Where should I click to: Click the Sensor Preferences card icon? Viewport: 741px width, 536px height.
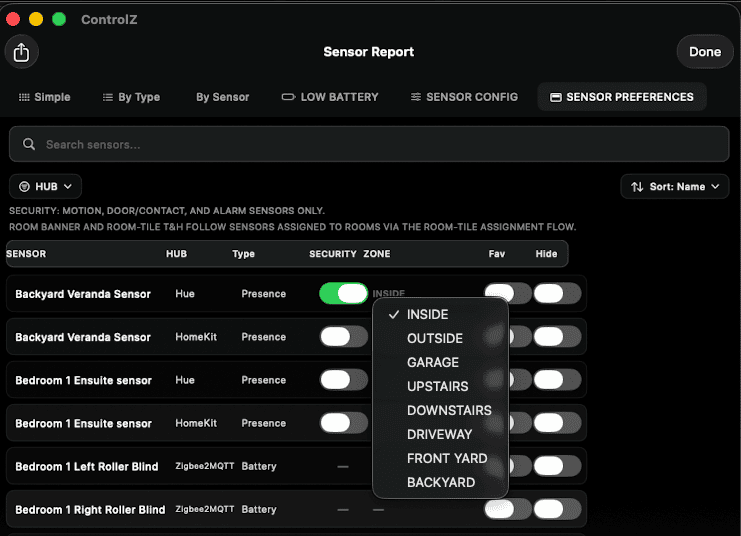click(x=556, y=97)
